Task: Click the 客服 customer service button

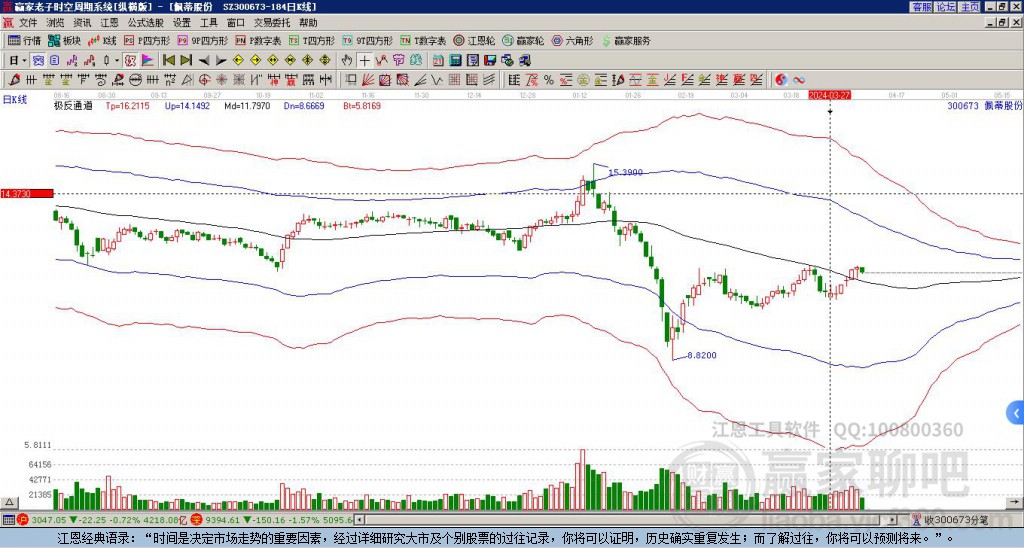Action: (x=922, y=7)
